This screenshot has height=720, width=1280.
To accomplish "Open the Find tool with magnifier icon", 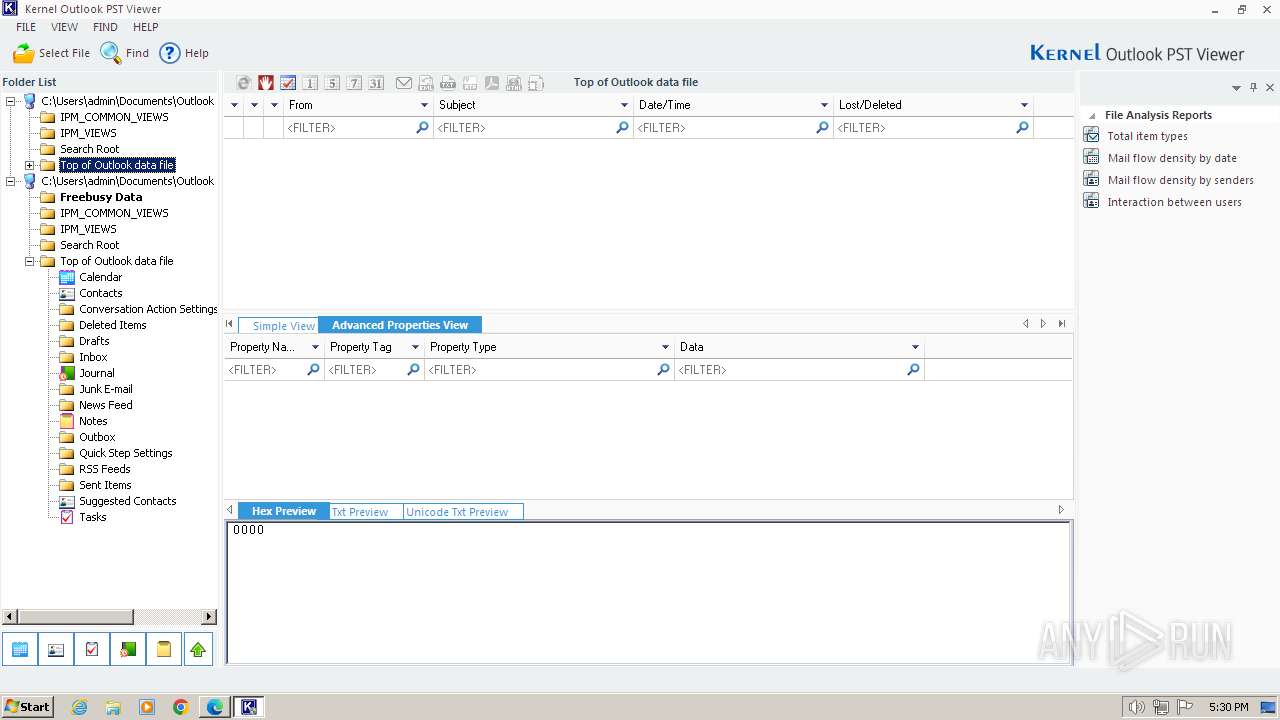I will tap(125, 53).
